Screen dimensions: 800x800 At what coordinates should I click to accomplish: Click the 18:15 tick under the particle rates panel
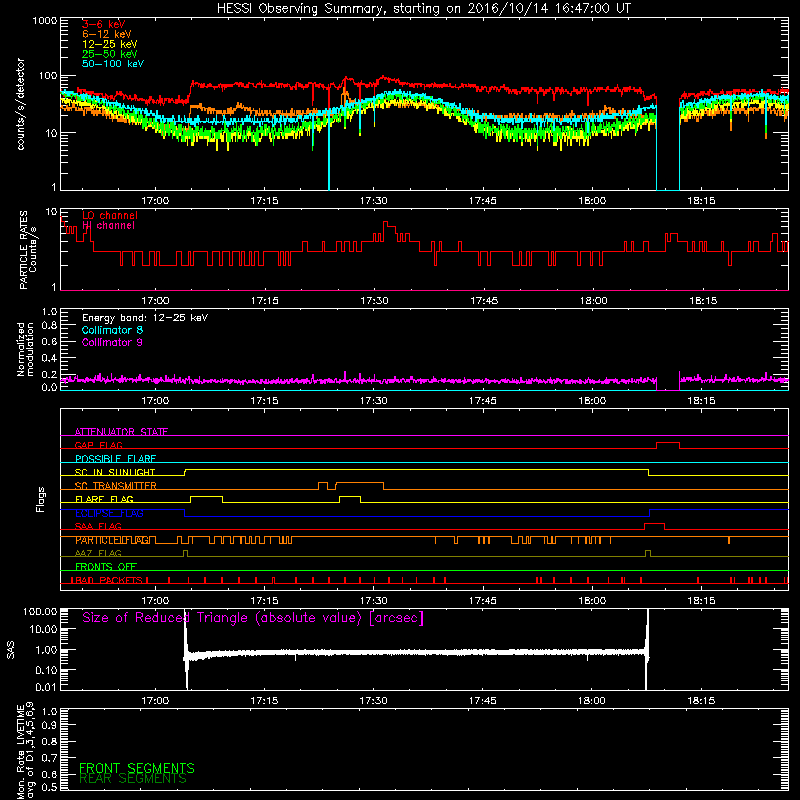pos(703,301)
